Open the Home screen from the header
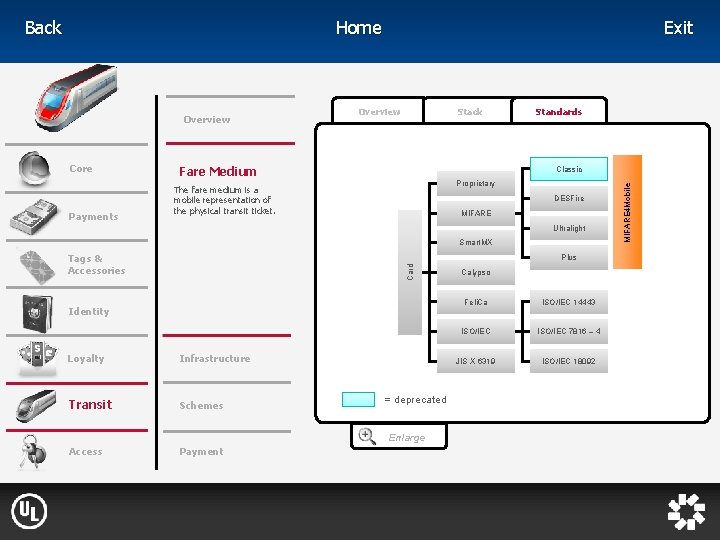The height and width of the screenshot is (540, 720). 359,28
